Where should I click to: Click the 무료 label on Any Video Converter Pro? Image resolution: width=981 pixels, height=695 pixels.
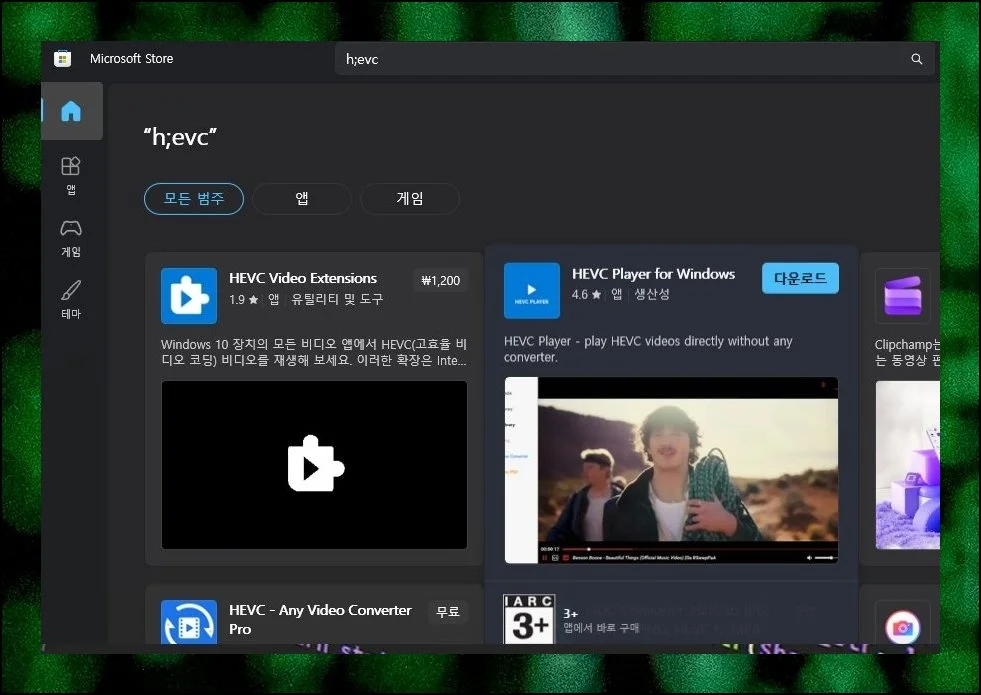click(x=447, y=611)
